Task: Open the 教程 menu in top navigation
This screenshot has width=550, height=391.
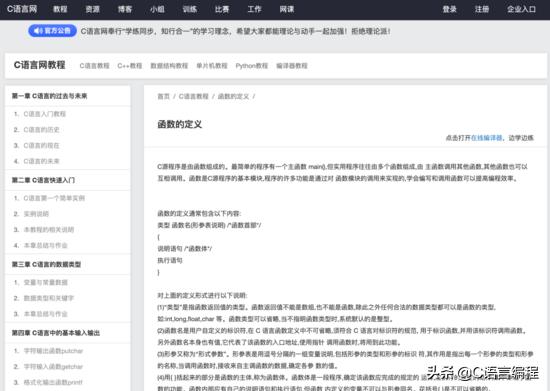Action: (x=60, y=9)
